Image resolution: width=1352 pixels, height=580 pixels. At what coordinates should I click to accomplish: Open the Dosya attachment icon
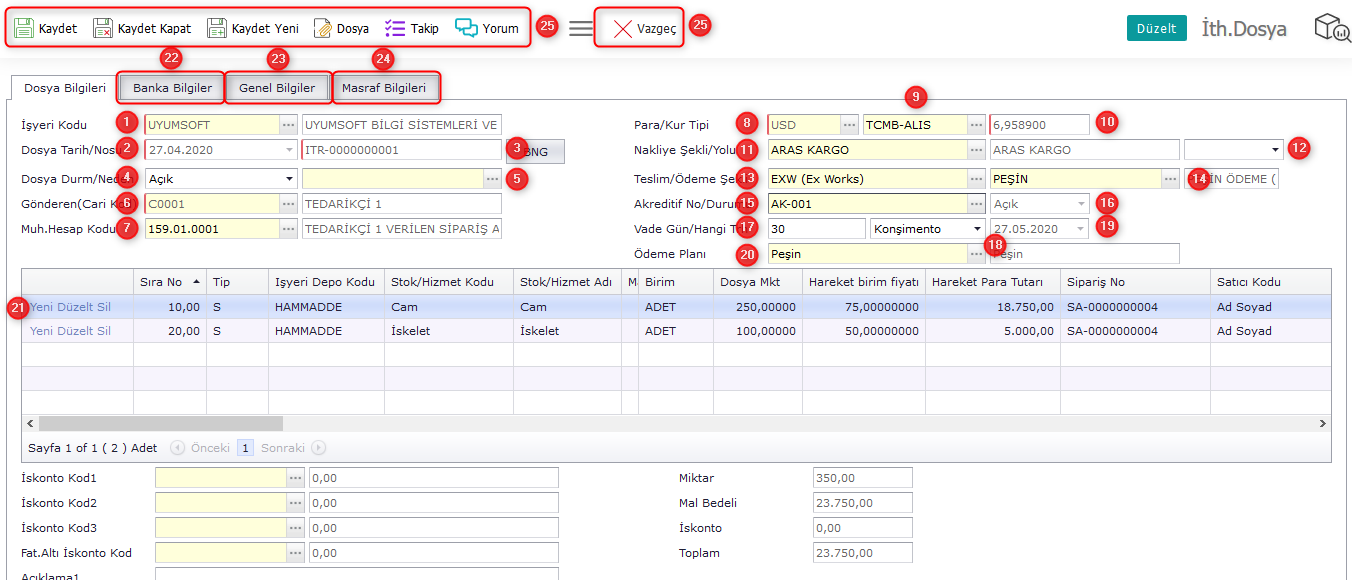[x=322, y=29]
